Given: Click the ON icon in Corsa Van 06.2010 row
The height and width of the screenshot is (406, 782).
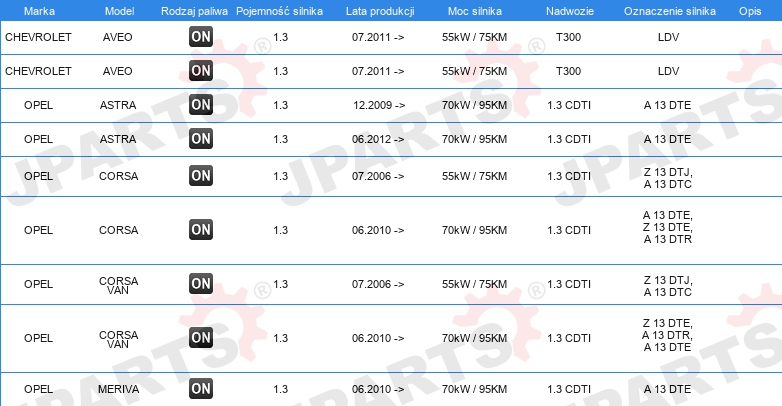Looking at the screenshot, I should click(201, 337).
